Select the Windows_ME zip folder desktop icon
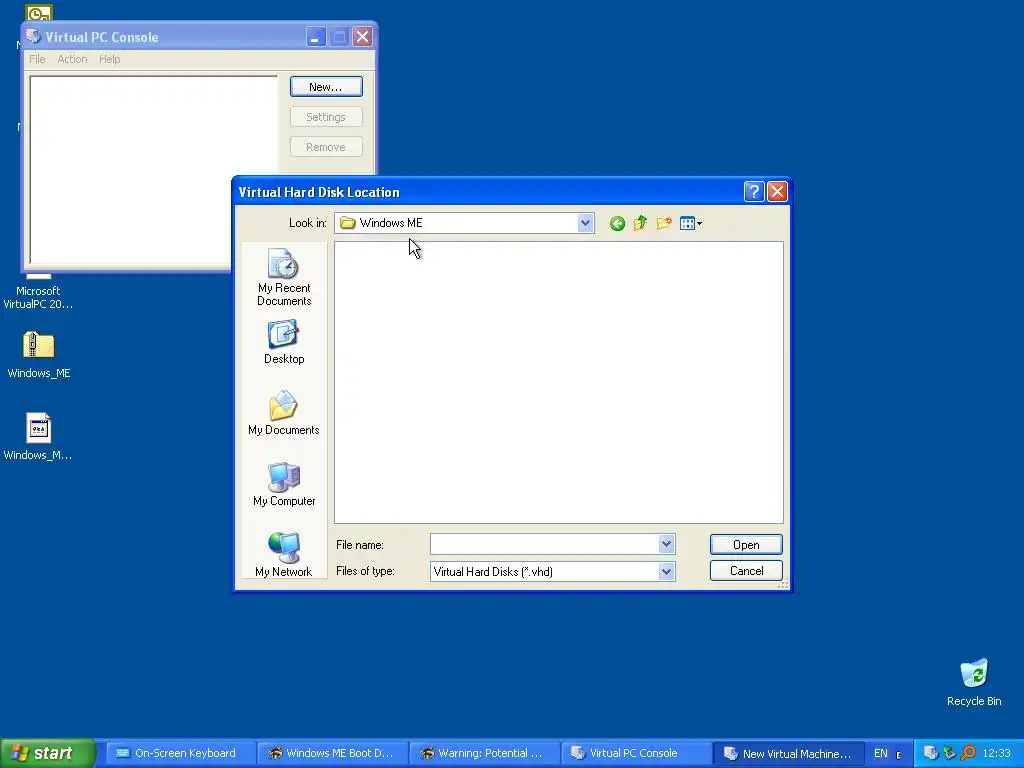The height and width of the screenshot is (768, 1024). point(39,355)
